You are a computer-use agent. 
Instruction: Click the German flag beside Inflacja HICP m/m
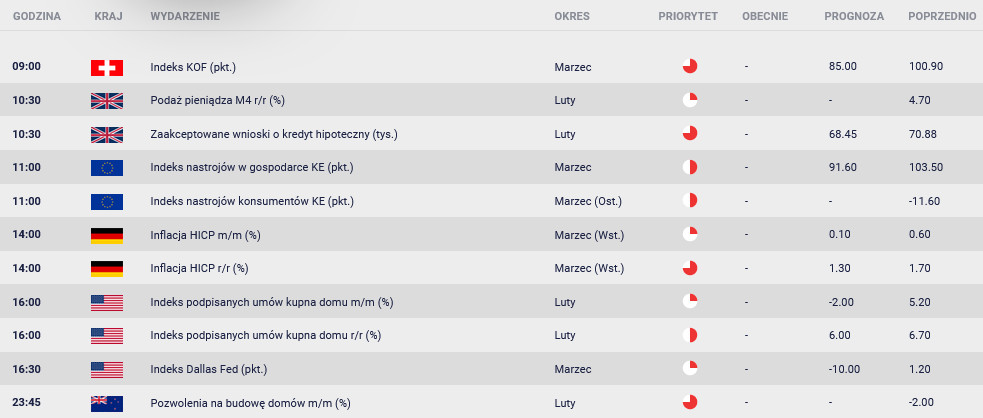[x=107, y=236]
